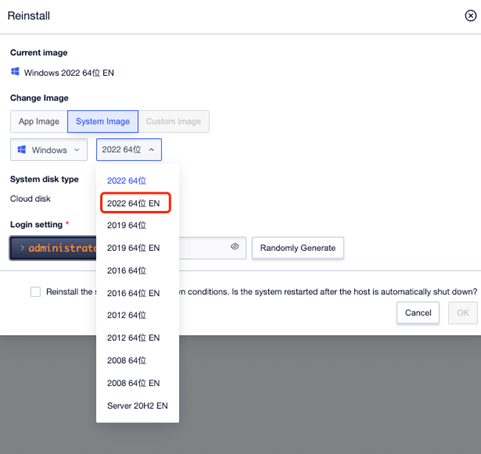Image resolution: width=481 pixels, height=454 pixels.
Task: Collapse the 2022 64位 version dropdown
Action: [129, 150]
